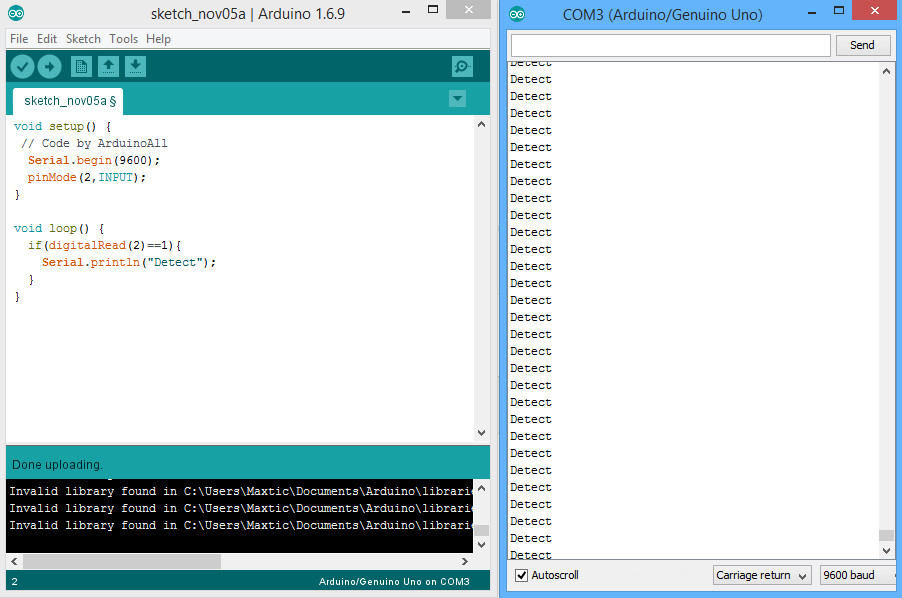902x598 pixels.
Task: Open the Serial Monitor magnifier icon
Action: pyautogui.click(x=461, y=67)
